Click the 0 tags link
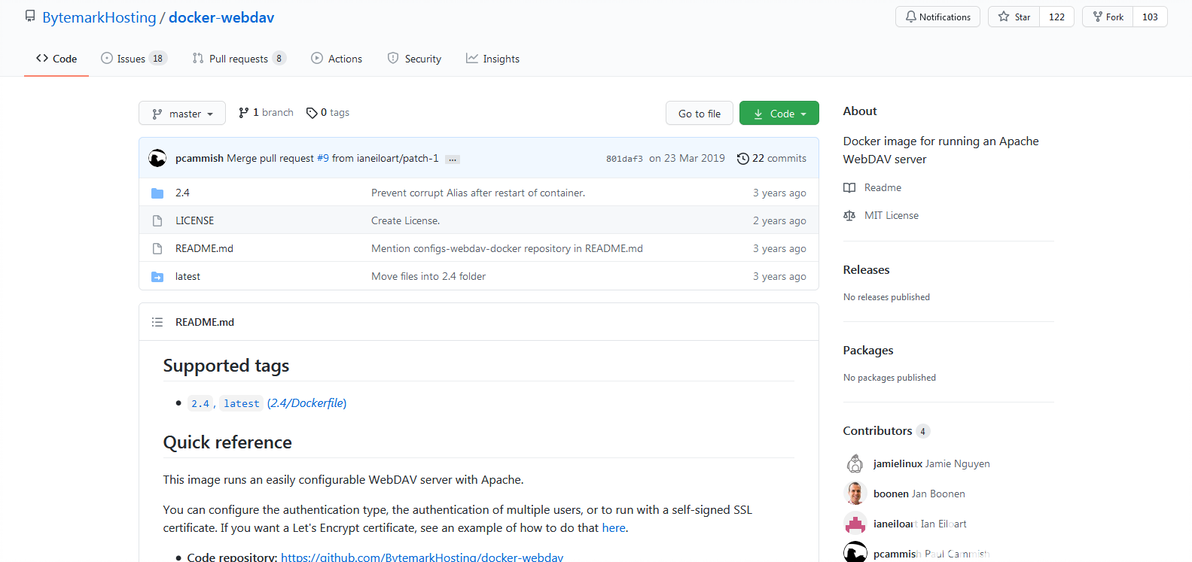This screenshot has width=1192, height=562. (x=328, y=113)
